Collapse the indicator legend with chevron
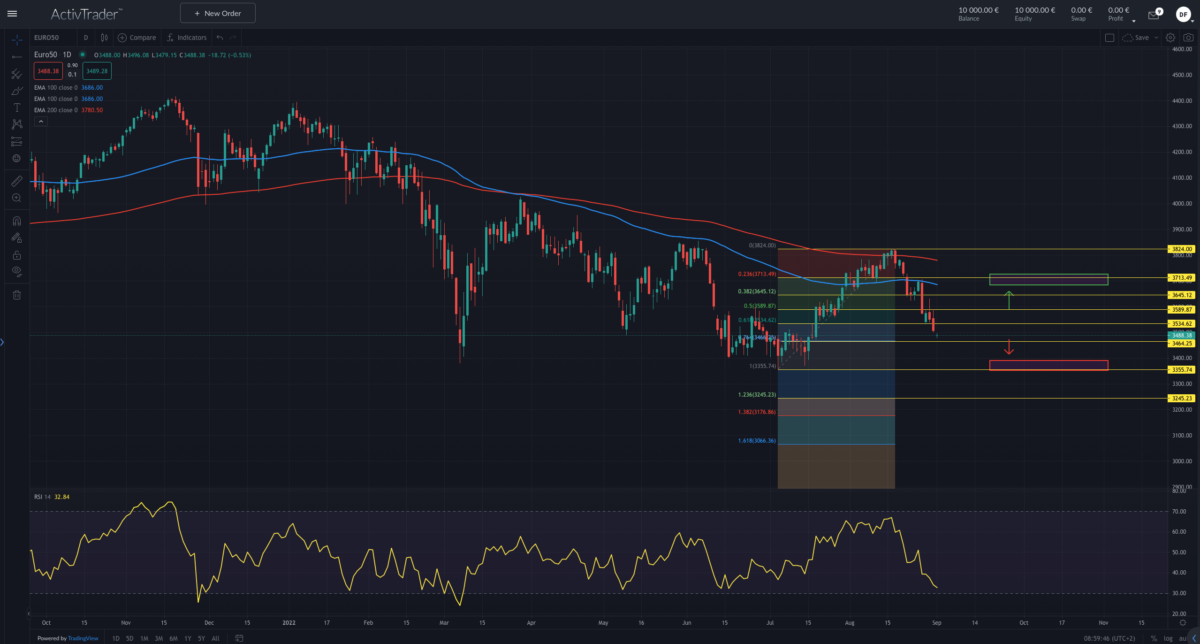 click(40, 121)
